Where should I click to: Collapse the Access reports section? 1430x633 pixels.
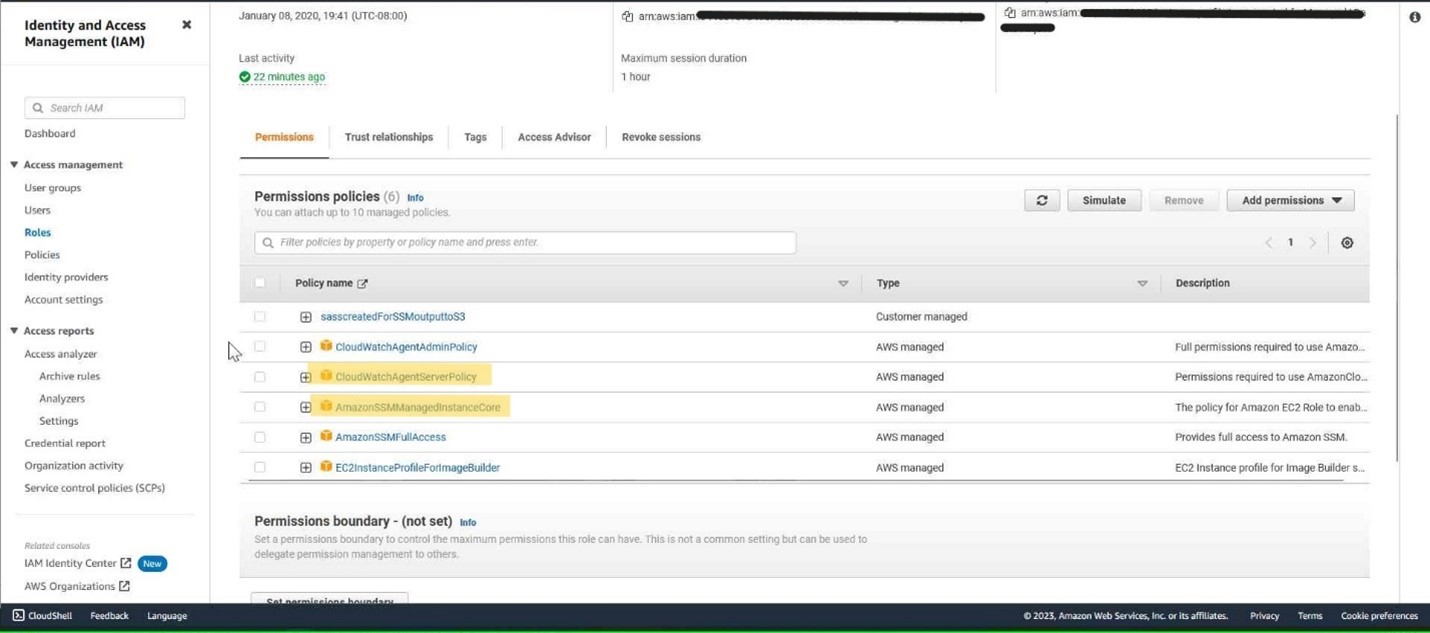14,331
